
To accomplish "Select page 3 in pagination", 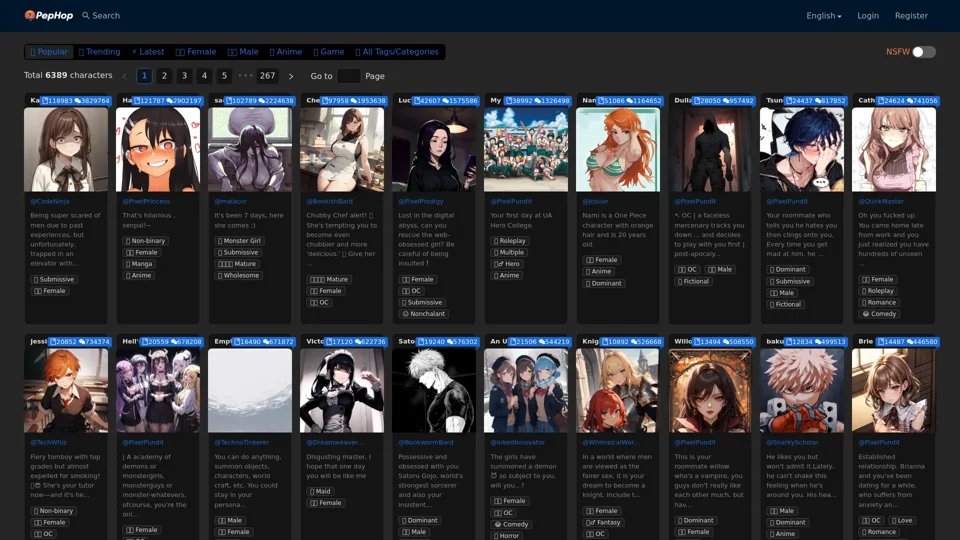I will click(x=184, y=76).
